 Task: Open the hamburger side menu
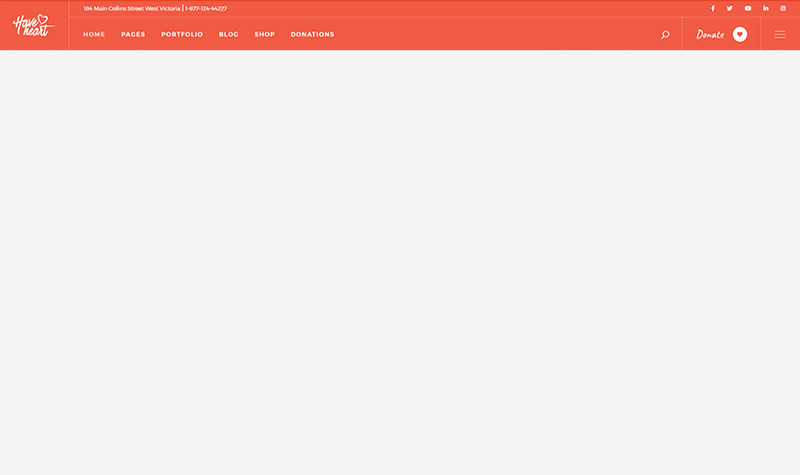click(x=780, y=34)
